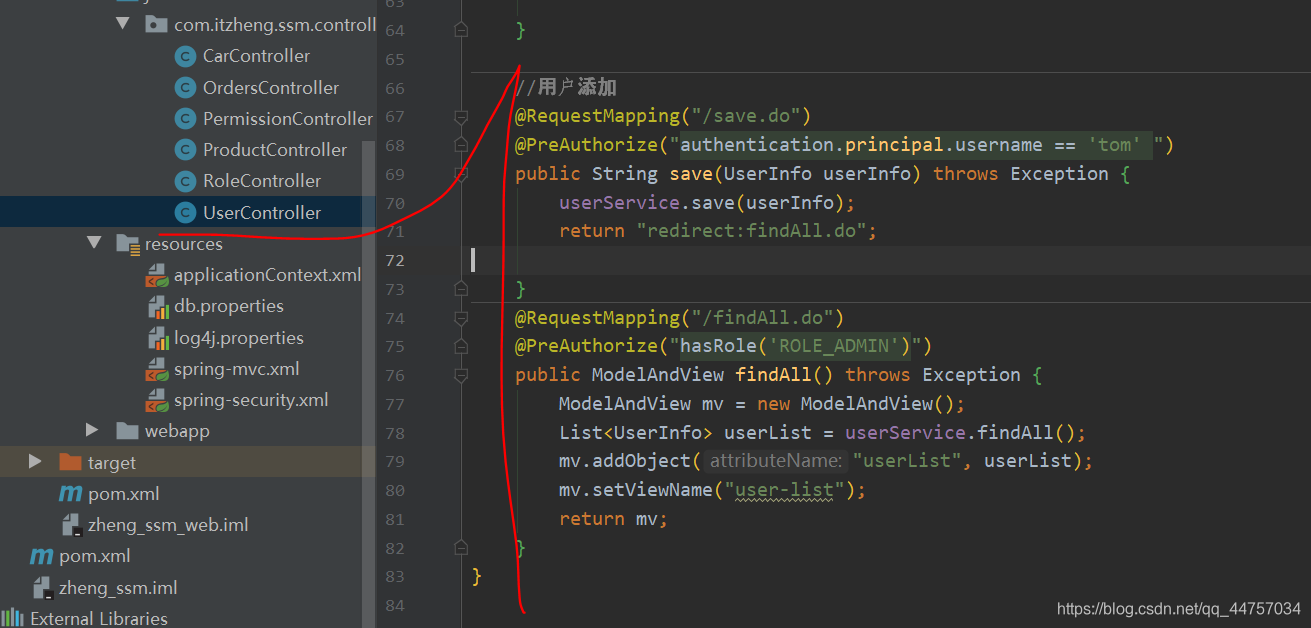Viewport: 1311px width, 628px height.
Task: Click the PermissionController class icon
Action: pos(184,119)
